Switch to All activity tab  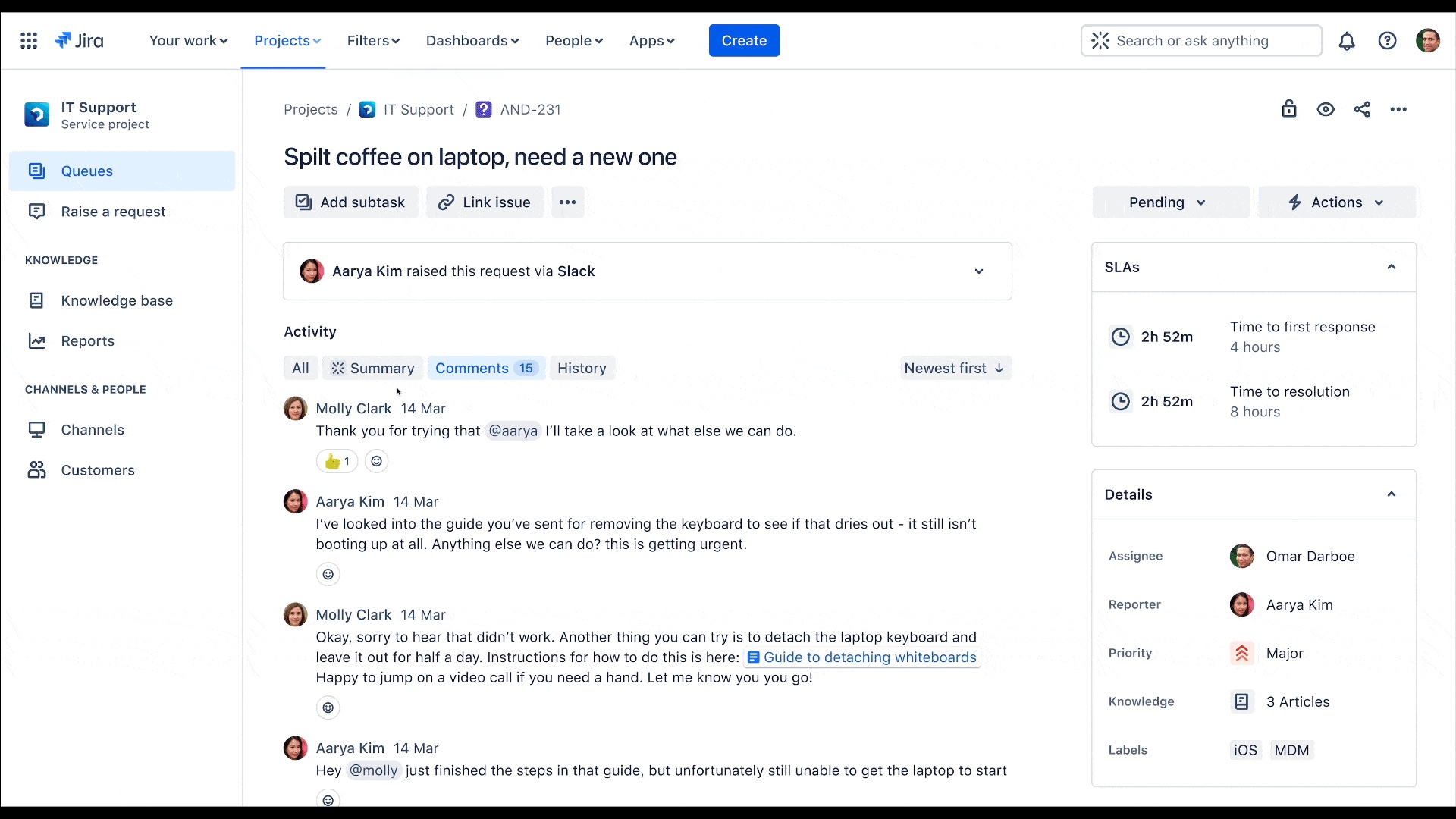300,368
